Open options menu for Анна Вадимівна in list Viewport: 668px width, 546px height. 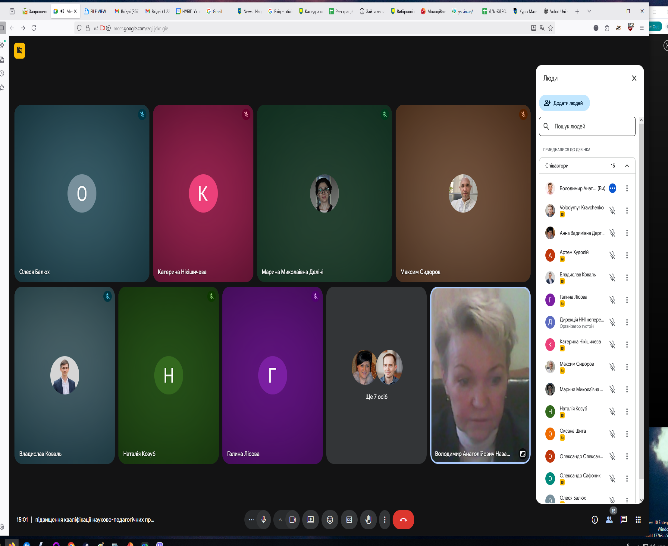(x=627, y=233)
